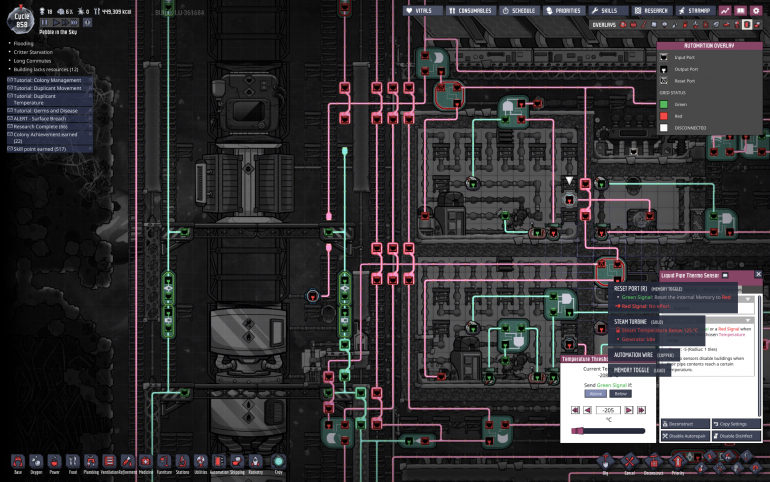Open the Shipping build category
770x482 pixels.
pos(237,462)
